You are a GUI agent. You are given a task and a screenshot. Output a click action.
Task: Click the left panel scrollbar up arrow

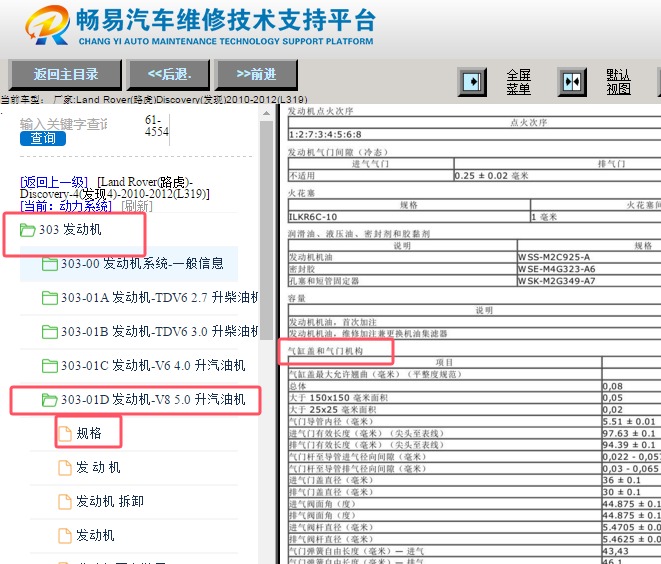point(266,113)
